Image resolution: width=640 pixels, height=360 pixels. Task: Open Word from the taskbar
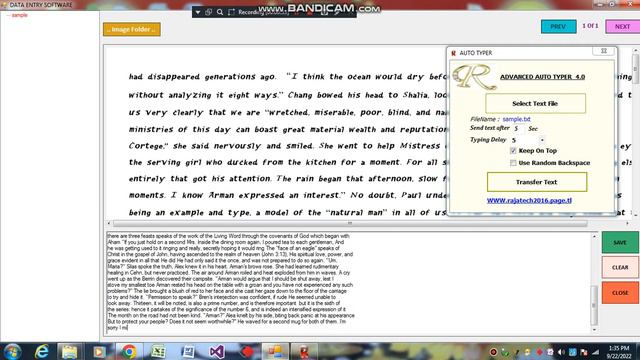click(x=188, y=352)
